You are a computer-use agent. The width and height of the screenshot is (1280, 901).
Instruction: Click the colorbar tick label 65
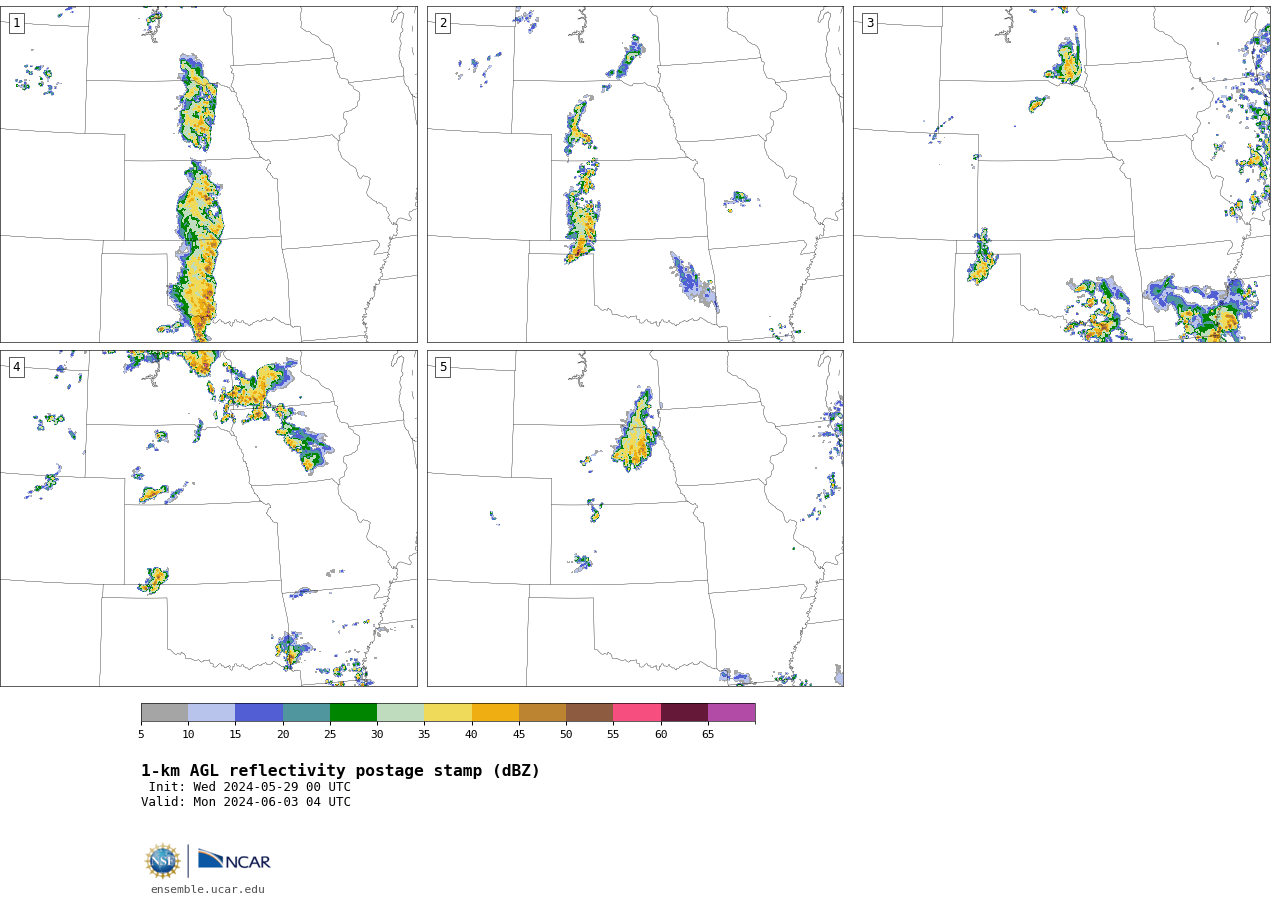pos(708,735)
